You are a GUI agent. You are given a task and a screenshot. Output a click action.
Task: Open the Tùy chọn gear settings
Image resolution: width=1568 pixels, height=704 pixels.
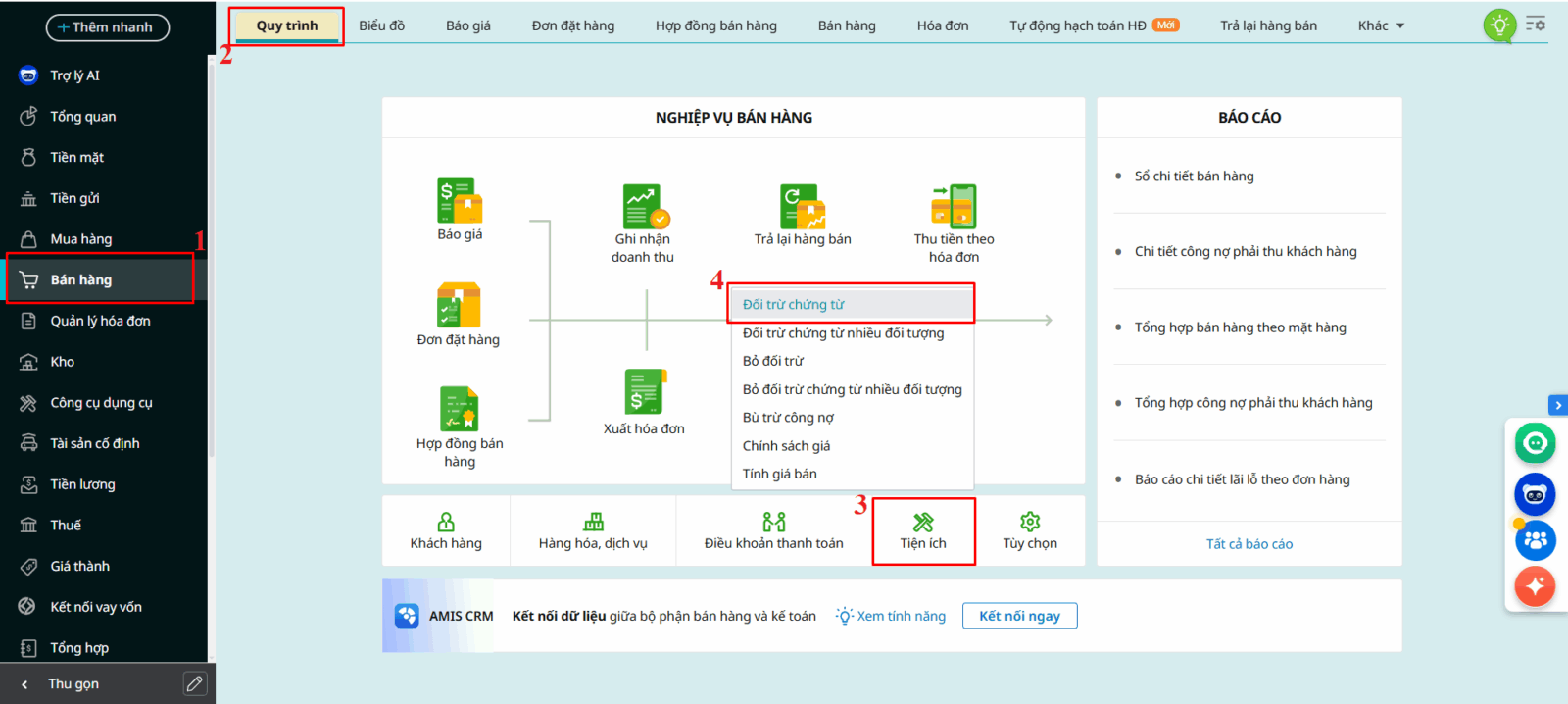[1030, 530]
